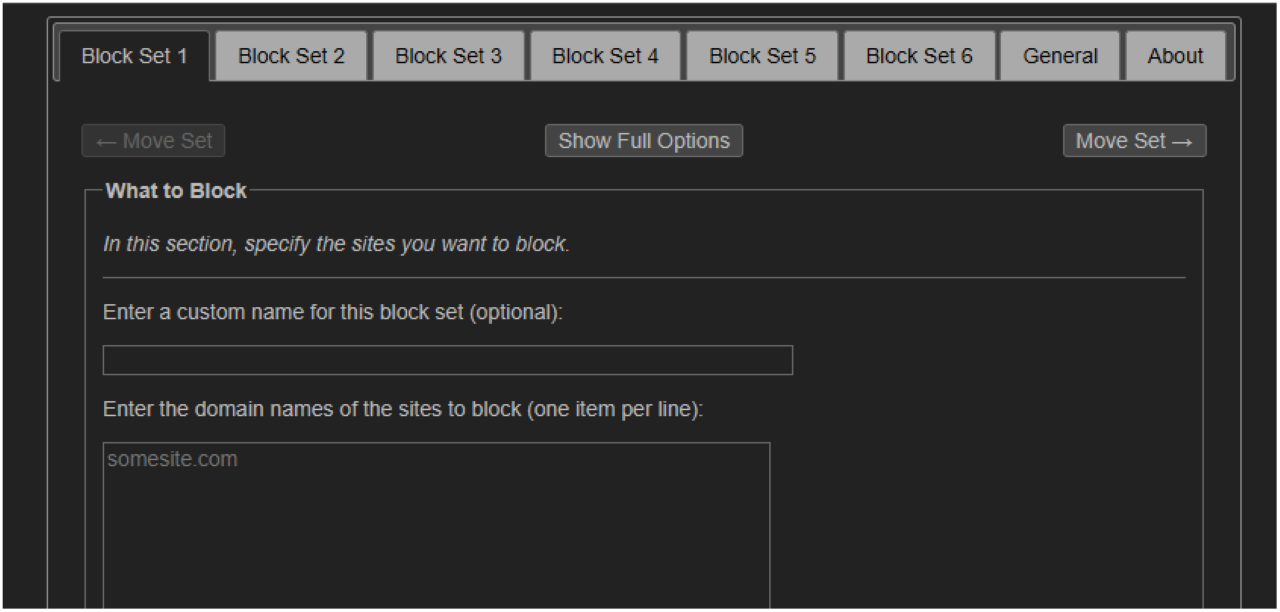The height and width of the screenshot is (612, 1280).
Task: Click the greyed-out ← Move Set button
Action: [153, 141]
